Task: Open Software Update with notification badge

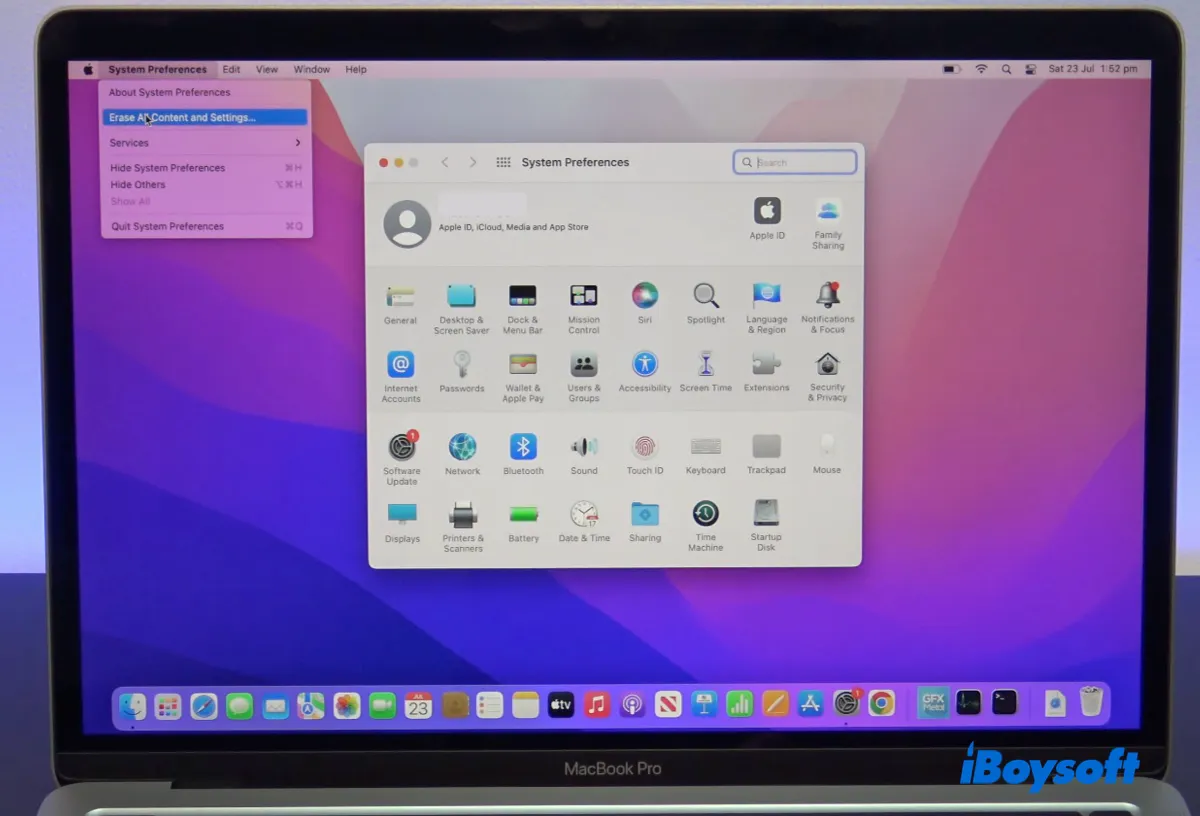Action: 401,447
